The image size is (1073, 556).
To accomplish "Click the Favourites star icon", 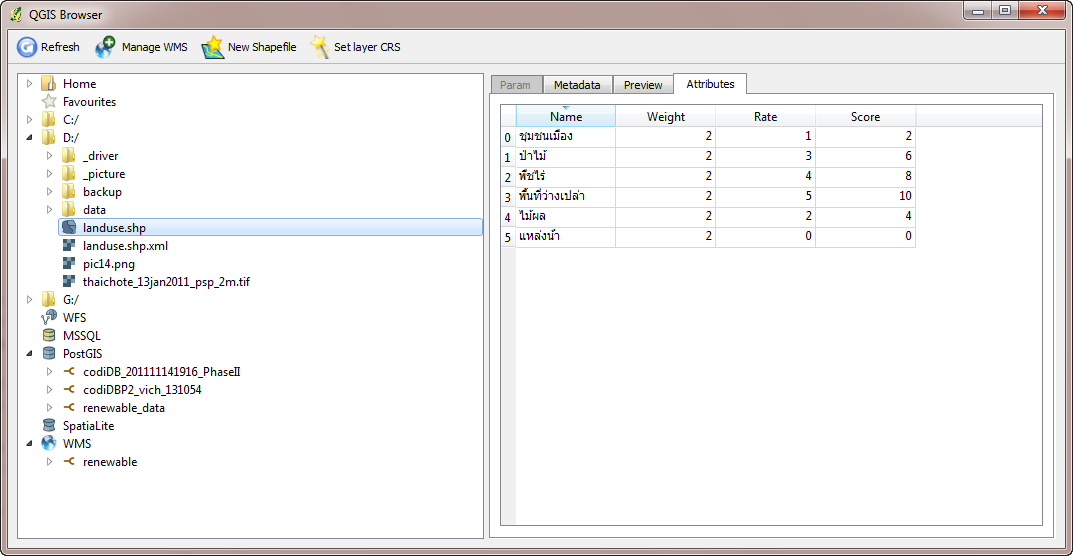I will (x=49, y=101).
